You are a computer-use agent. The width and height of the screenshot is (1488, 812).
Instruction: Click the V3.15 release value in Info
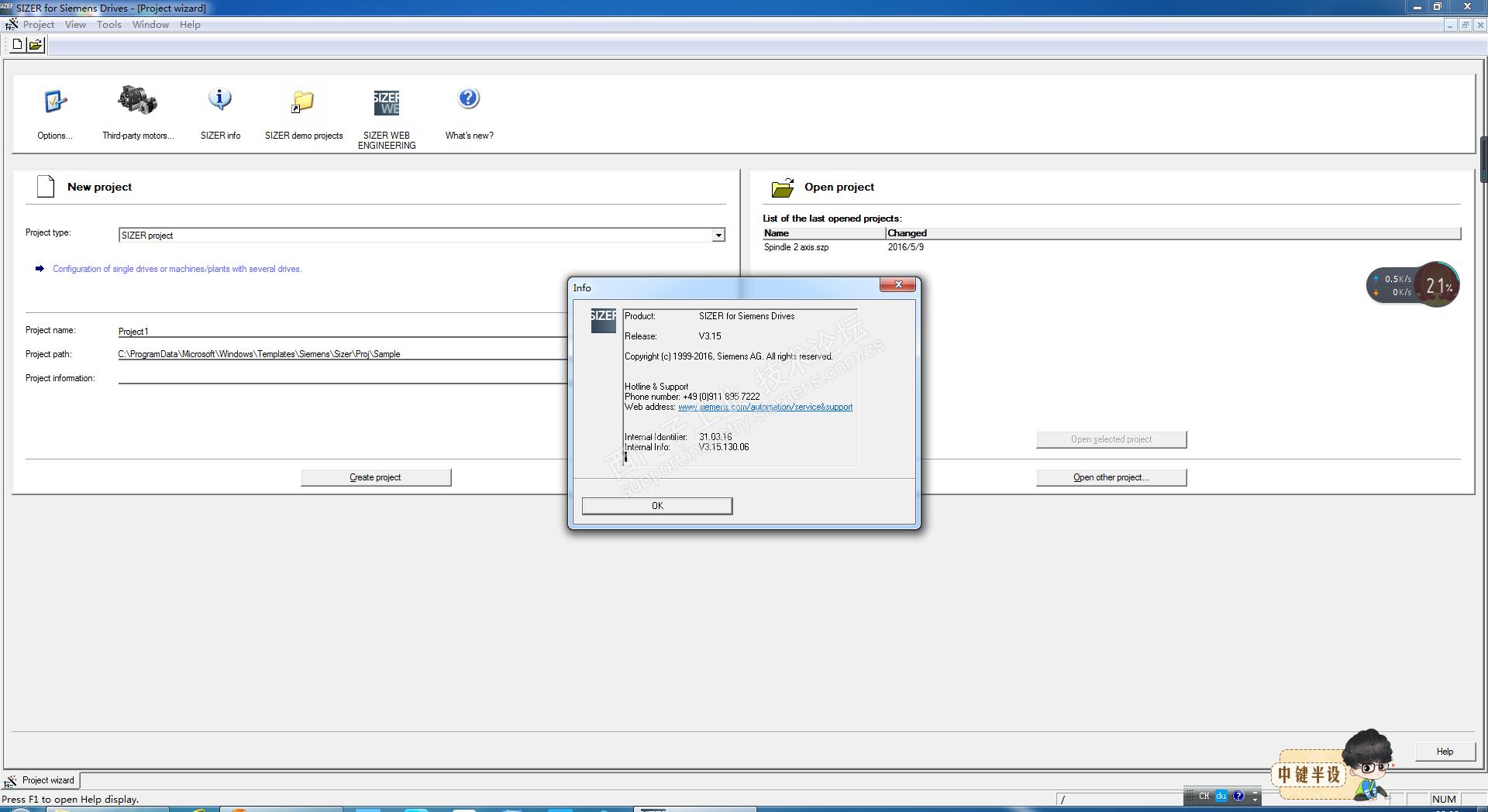pos(710,336)
